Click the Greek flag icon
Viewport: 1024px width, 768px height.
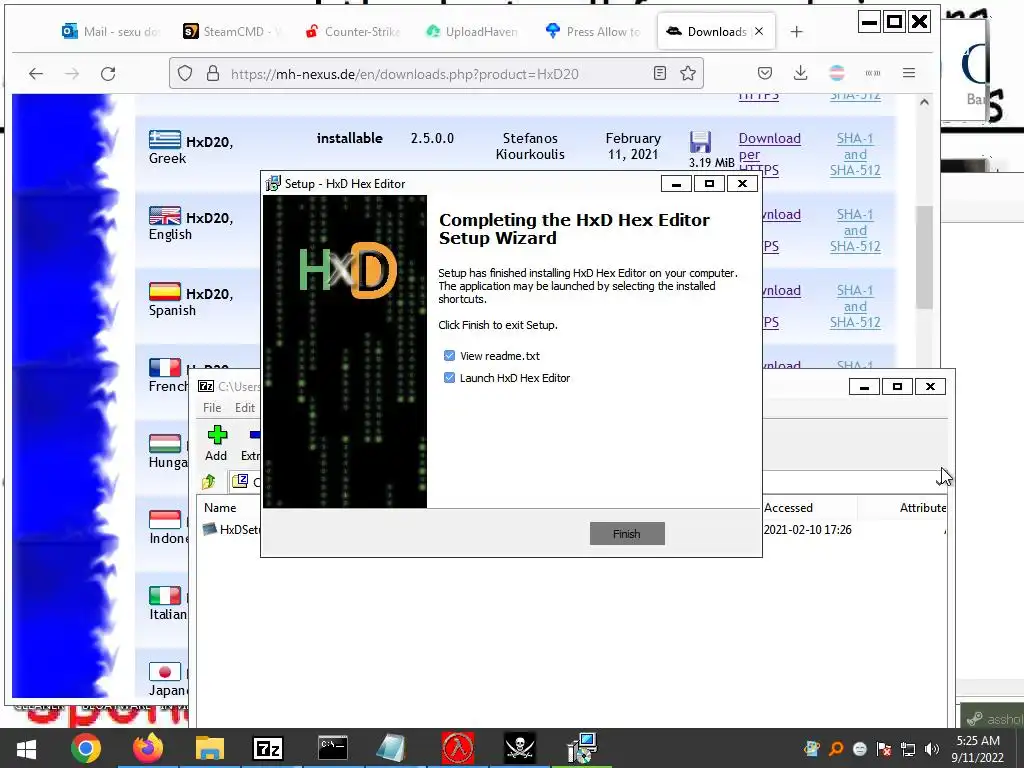tap(165, 140)
